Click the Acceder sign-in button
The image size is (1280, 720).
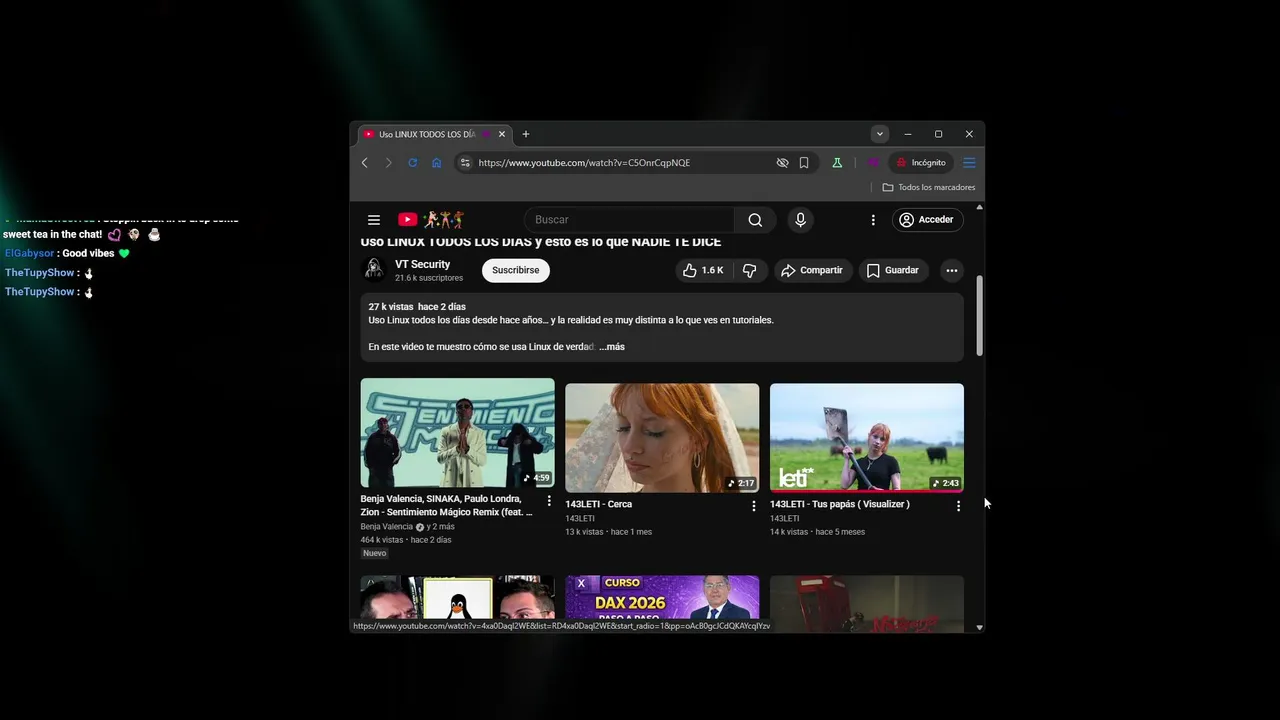click(926, 220)
